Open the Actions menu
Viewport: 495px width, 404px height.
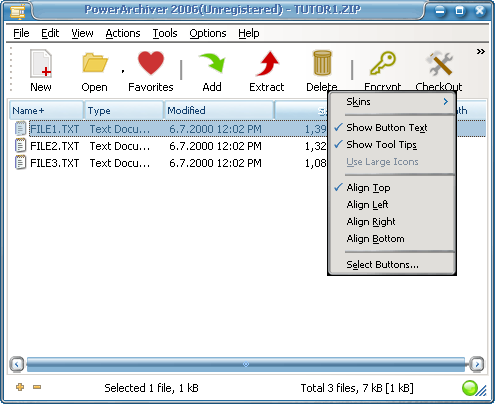pyautogui.click(x=123, y=33)
